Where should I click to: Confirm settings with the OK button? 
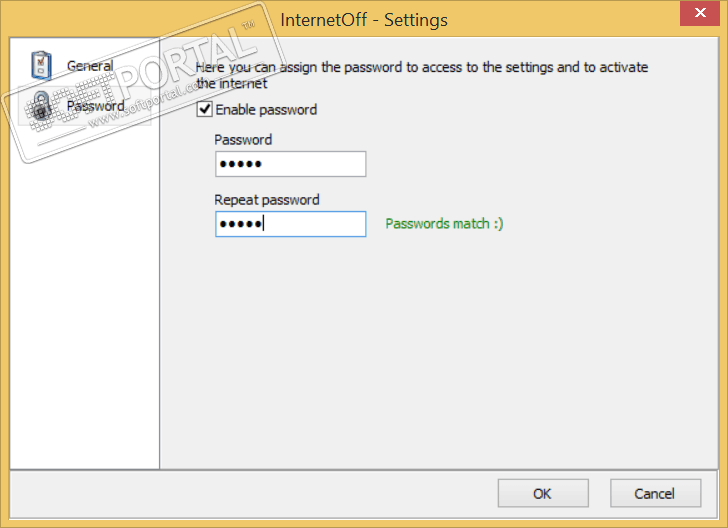pyautogui.click(x=542, y=493)
